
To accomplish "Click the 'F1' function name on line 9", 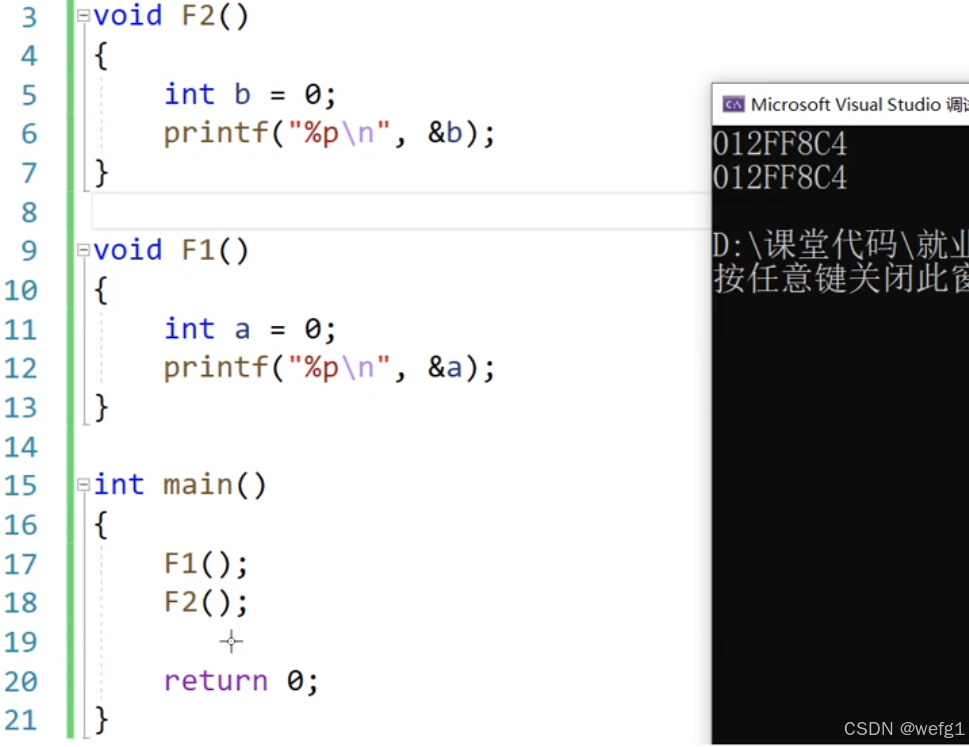I will click(x=198, y=250).
